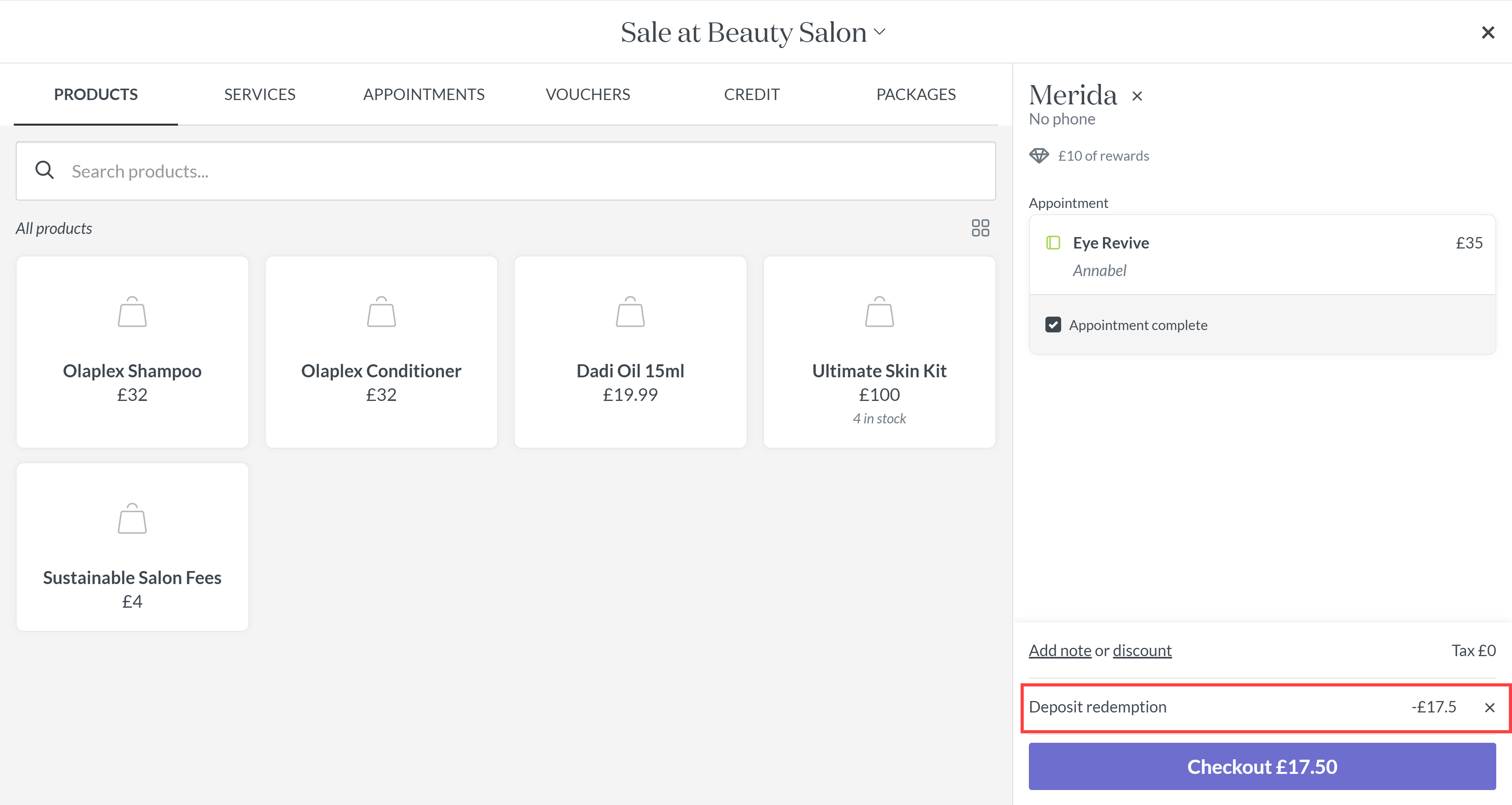The height and width of the screenshot is (805, 1512).
Task: Click the search magnifier icon
Action: pyautogui.click(x=44, y=170)
